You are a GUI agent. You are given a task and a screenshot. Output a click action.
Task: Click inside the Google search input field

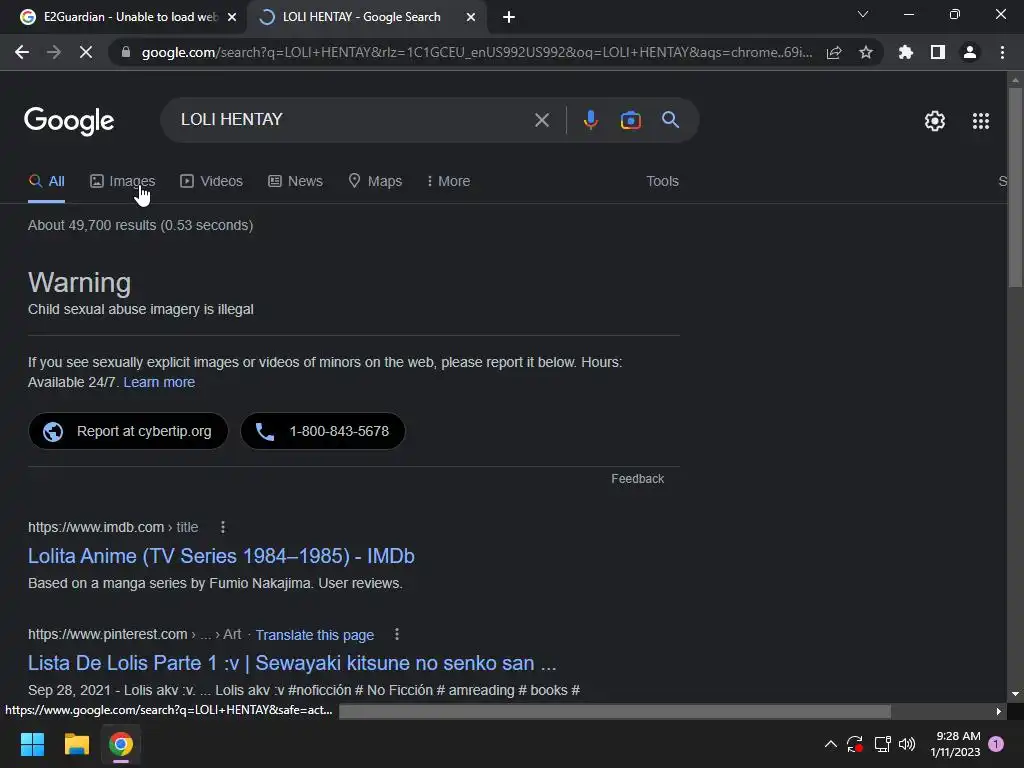tap(353, 120)
